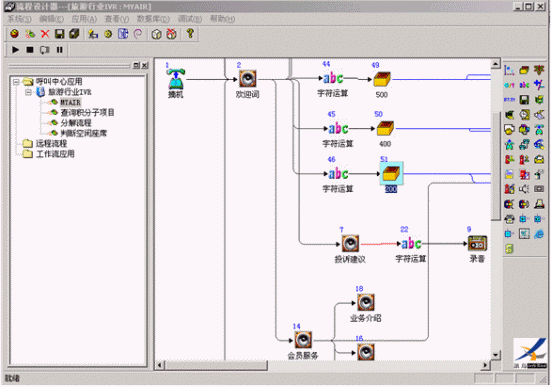The width and height of the screenshot is (551, 387).
Task: Select the 录音 recorder node numbered 9
Action: click(x=477, y=244)
